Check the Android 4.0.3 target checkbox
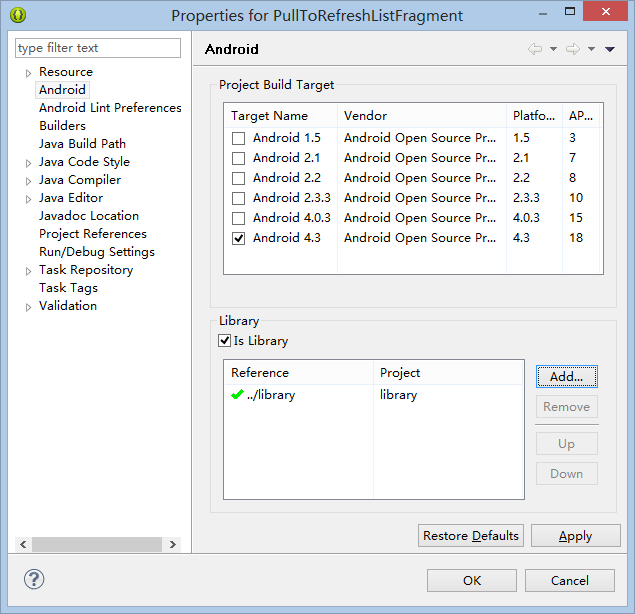Screen dimensions: 635x614 pyautogui.click(x=239, y=218)
